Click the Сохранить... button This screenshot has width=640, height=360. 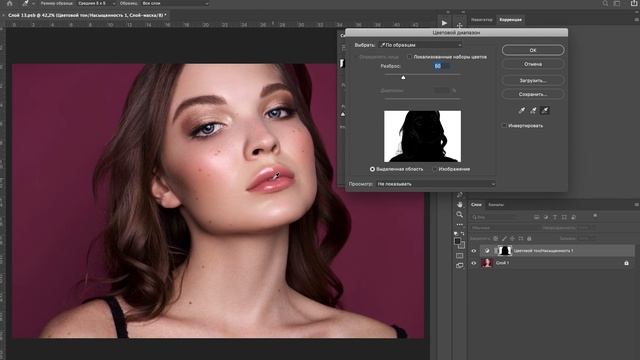point(533,94)
